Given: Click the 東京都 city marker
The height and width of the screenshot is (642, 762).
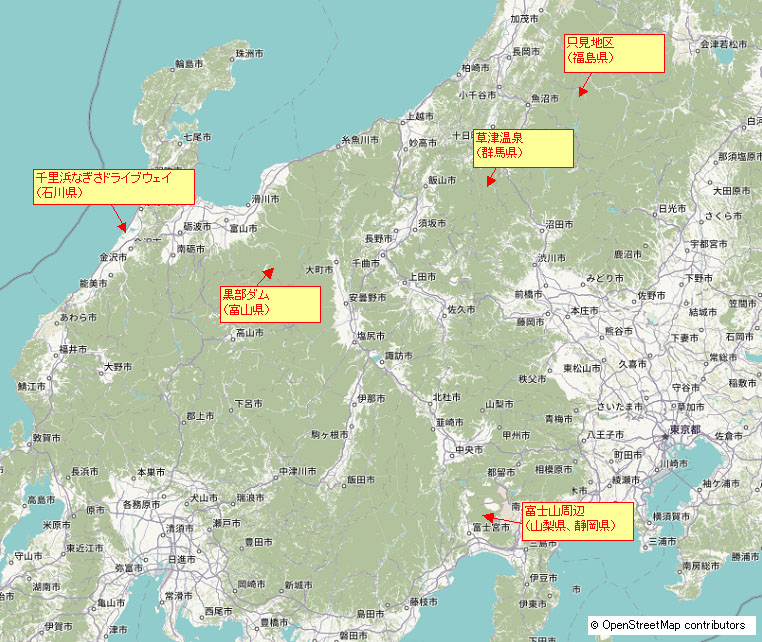Looking at the screenshot, I should click(x=665, y=437).
